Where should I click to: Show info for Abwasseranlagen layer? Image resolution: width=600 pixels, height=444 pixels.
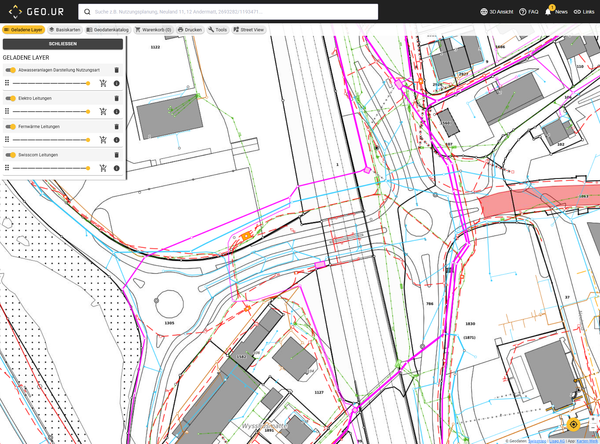117,83
